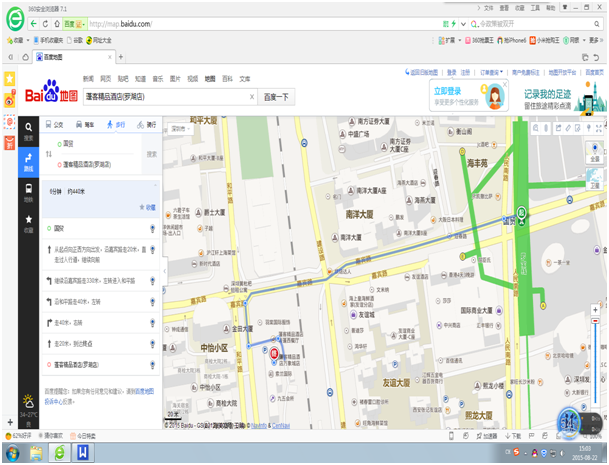This screenshot has height=465, width=609.
Task: Click the box search magnifier map tool
Action: (536, 128)
